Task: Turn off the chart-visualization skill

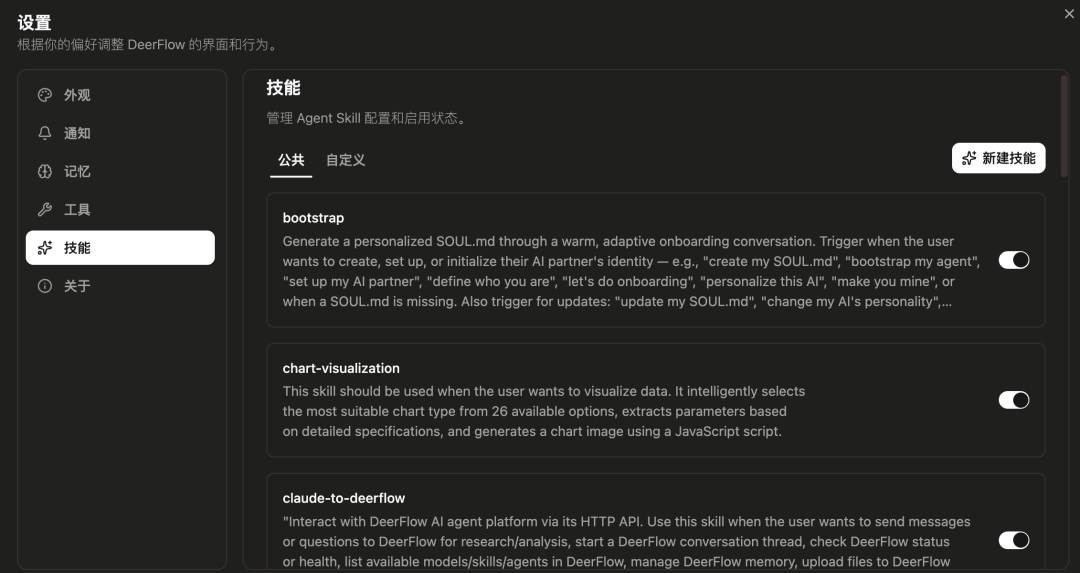Action: coord(1014,400)
